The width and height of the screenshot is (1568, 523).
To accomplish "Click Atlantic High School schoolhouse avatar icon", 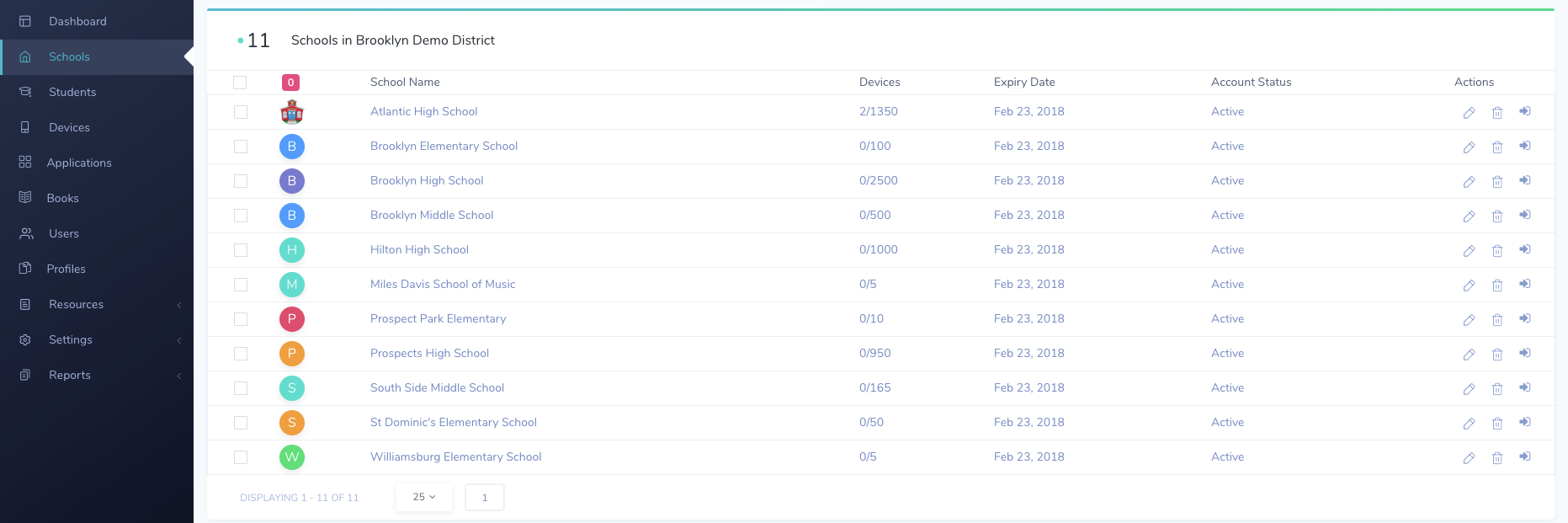I will (x=292, y=112).
